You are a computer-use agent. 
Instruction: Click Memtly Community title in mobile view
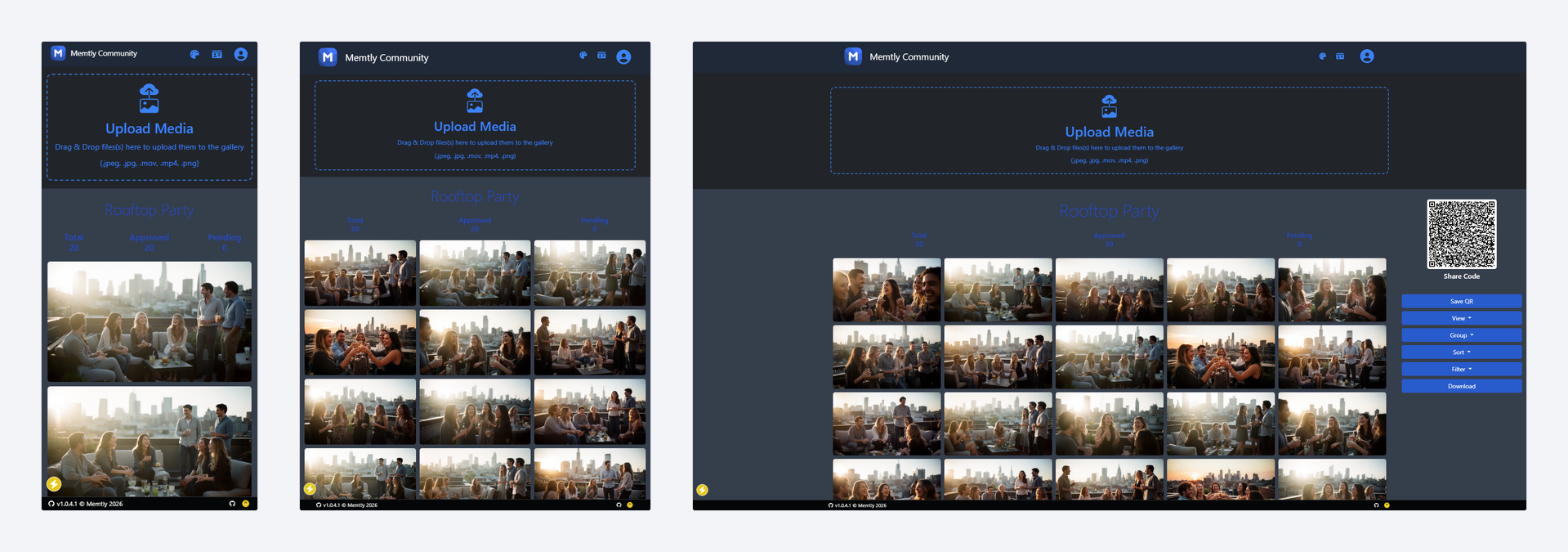(x=104, y=53)
